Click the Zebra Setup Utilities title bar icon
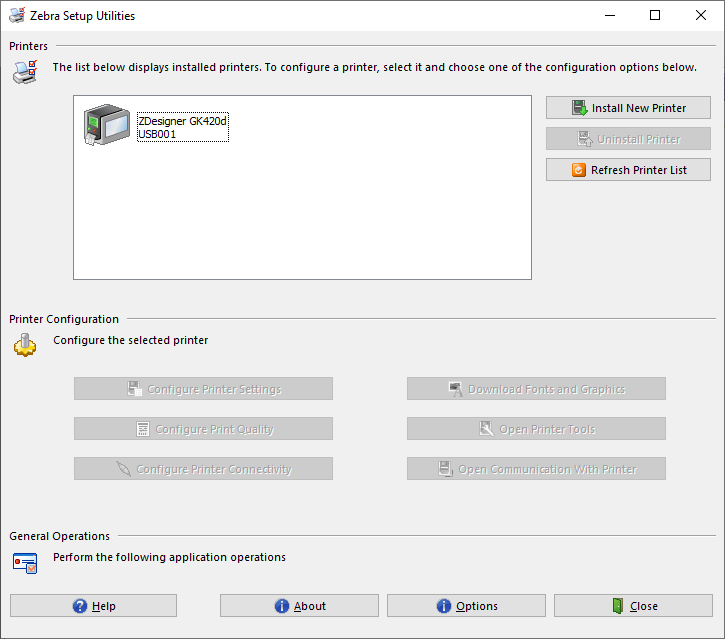The image size is (725, 639). pyautogui.click(x=17, y=16)
